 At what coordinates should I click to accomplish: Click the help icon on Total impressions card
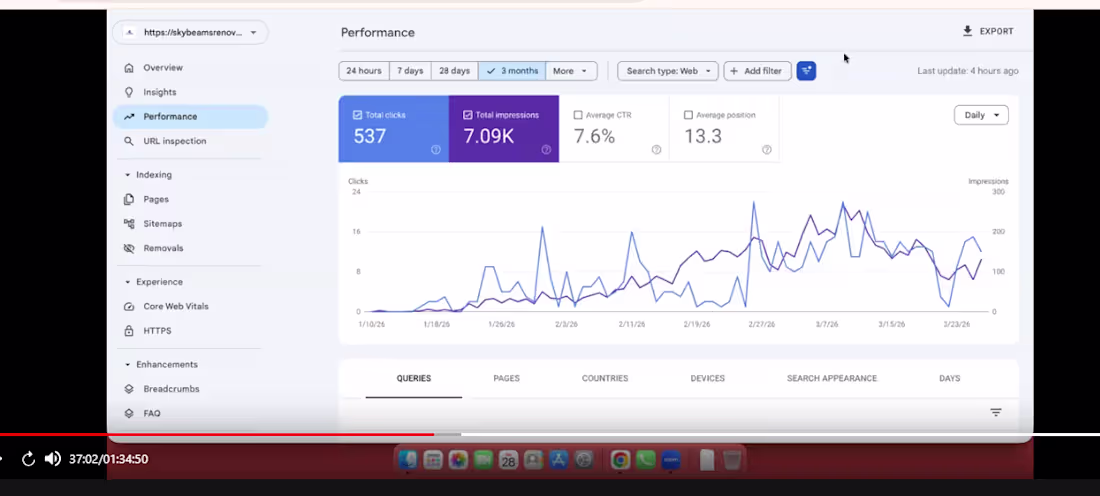click(546, 149)
